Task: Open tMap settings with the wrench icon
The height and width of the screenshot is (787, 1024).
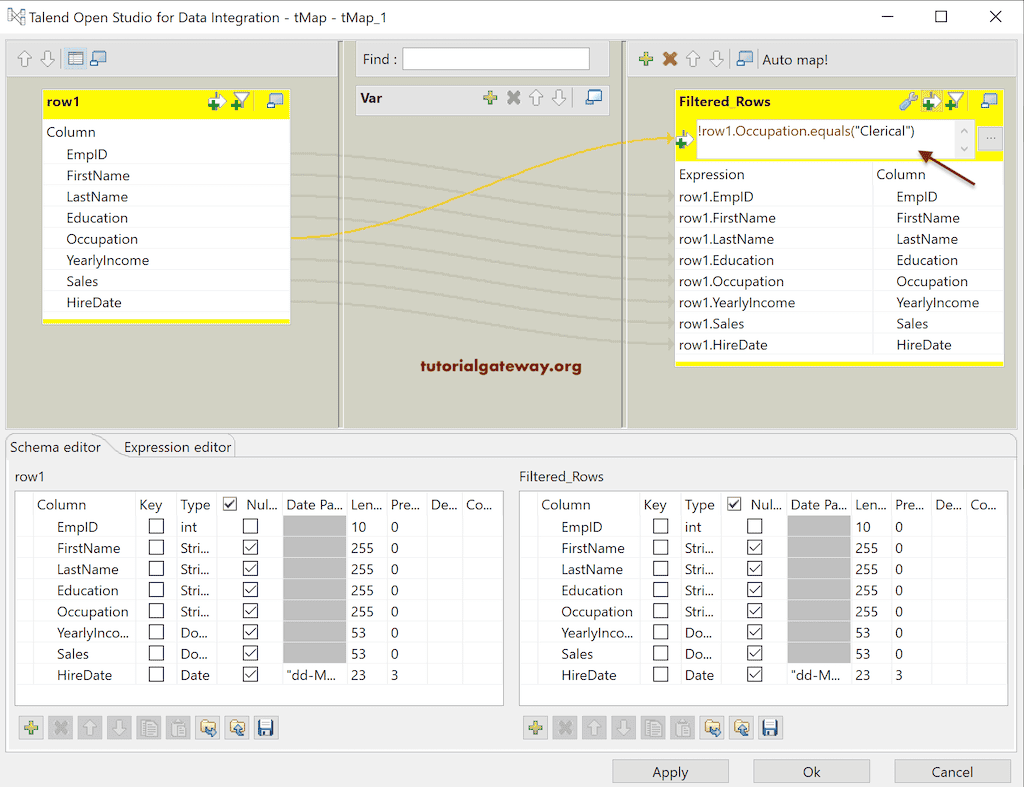Action: coord(909,99)
